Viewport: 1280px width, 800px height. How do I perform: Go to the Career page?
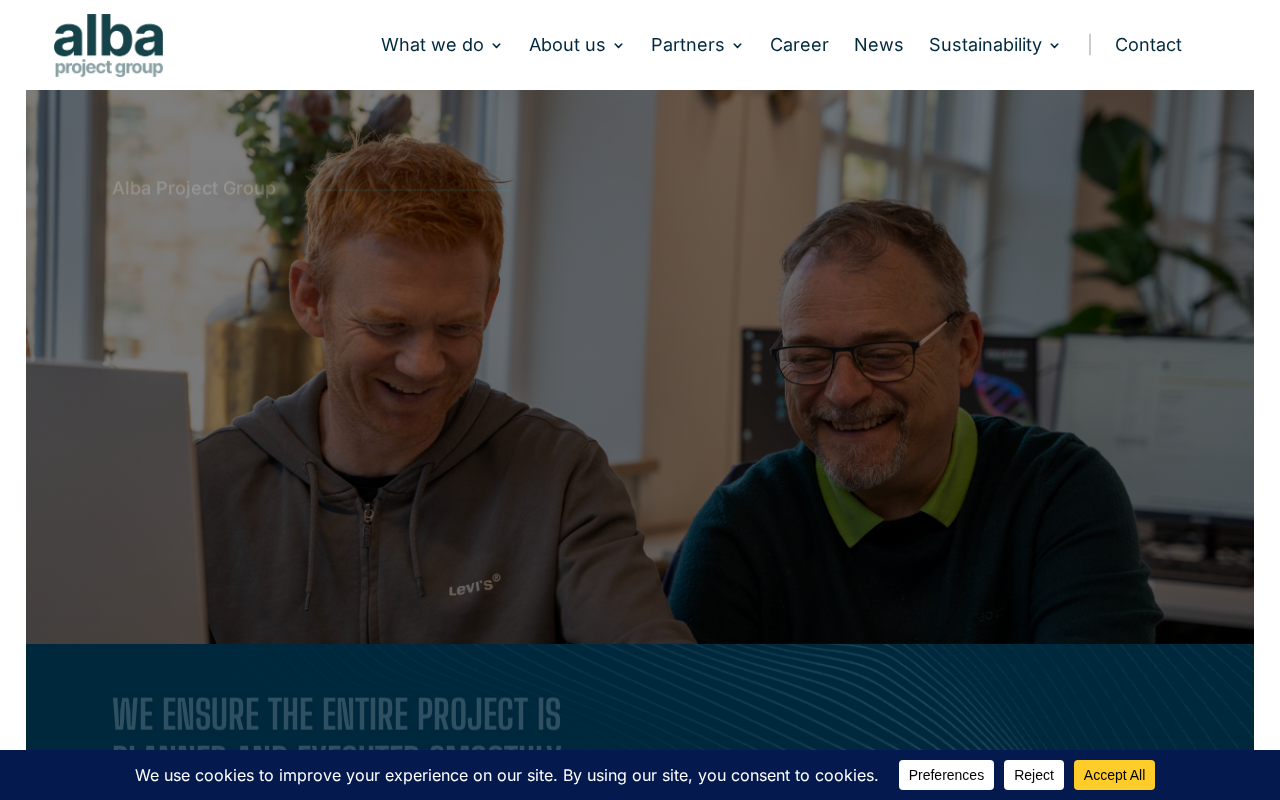[799, 45]
